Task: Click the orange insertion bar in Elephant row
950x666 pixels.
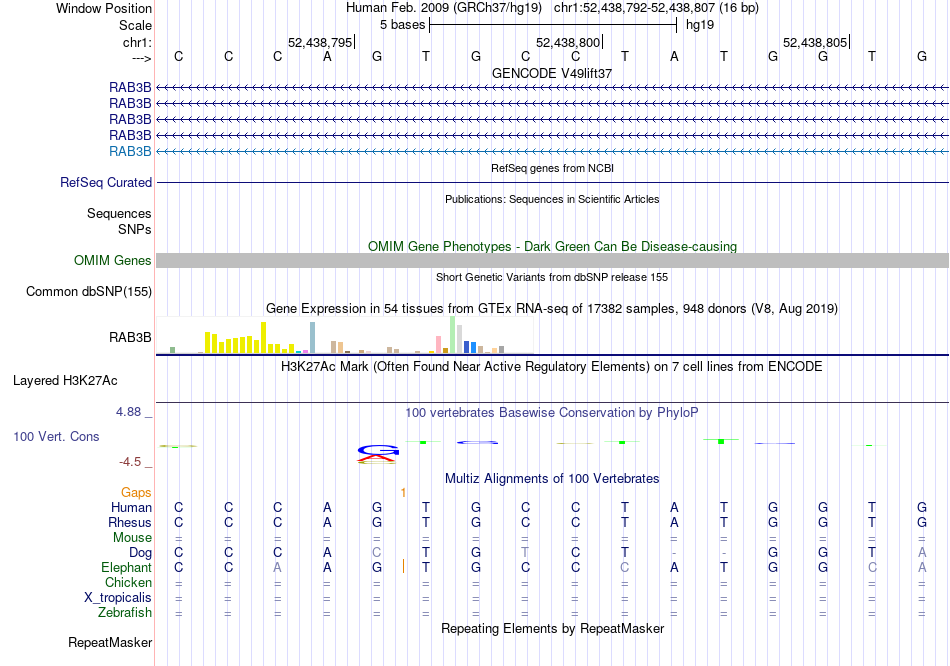Action: coord(403,567)
